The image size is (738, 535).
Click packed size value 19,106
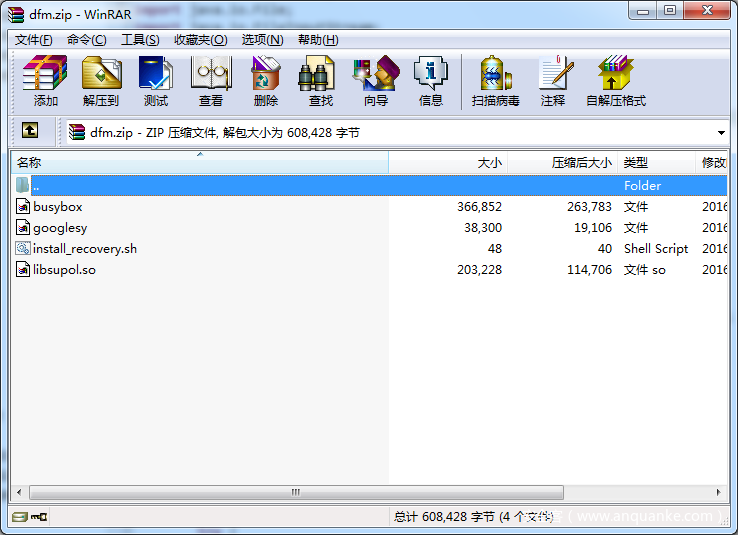coord(593,228)
